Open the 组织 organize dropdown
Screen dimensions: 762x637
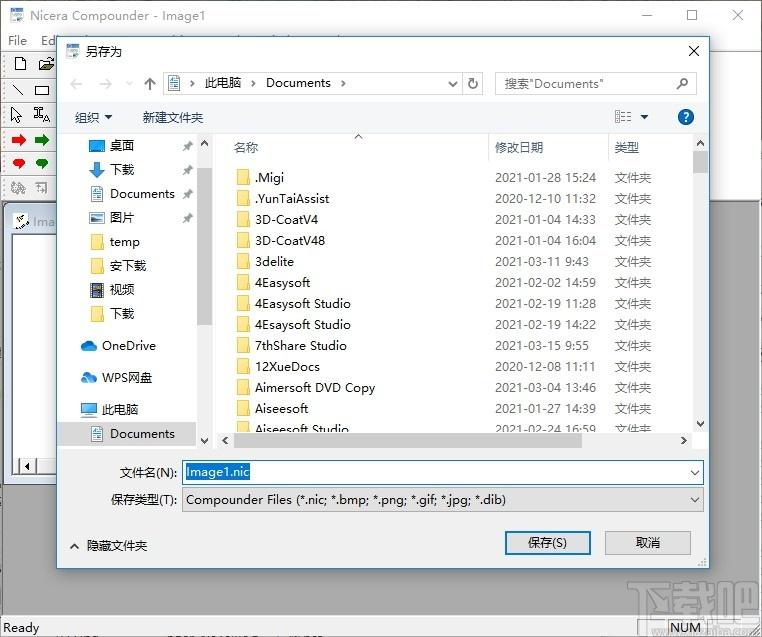tap(93, 117)
